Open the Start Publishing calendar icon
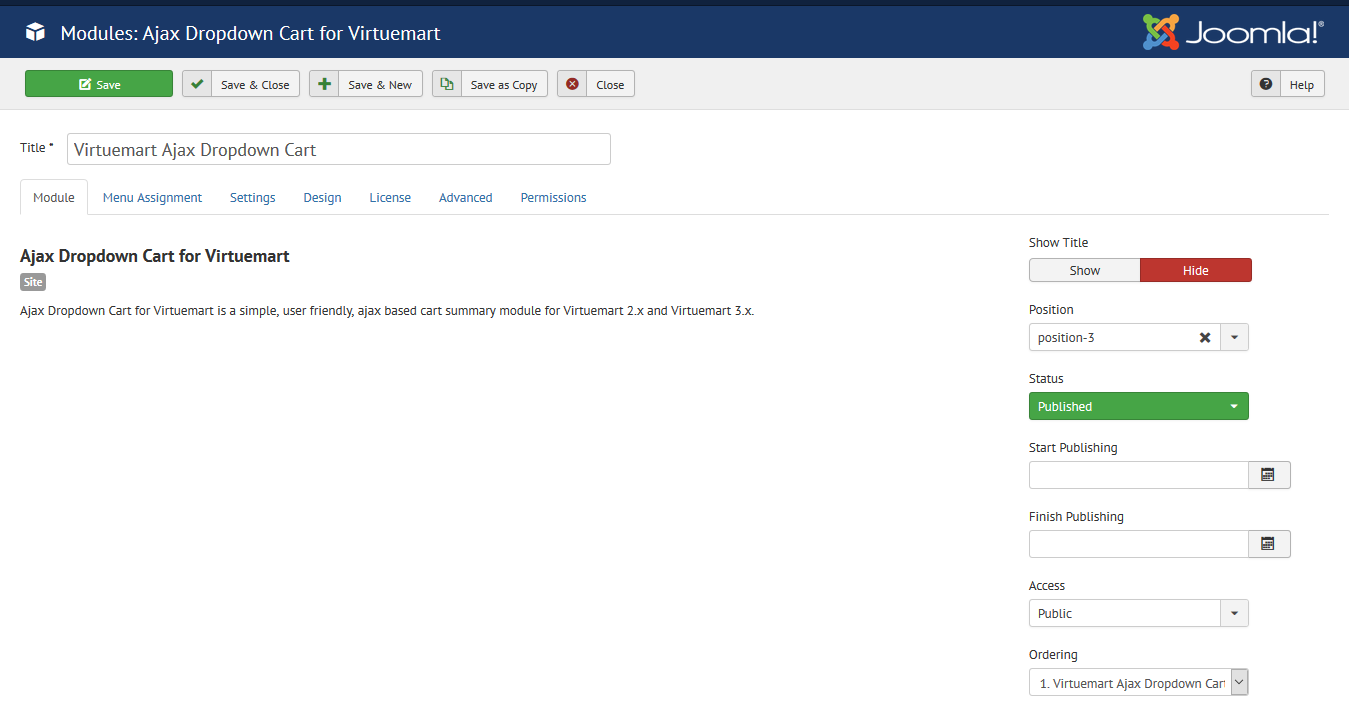 1269,475
